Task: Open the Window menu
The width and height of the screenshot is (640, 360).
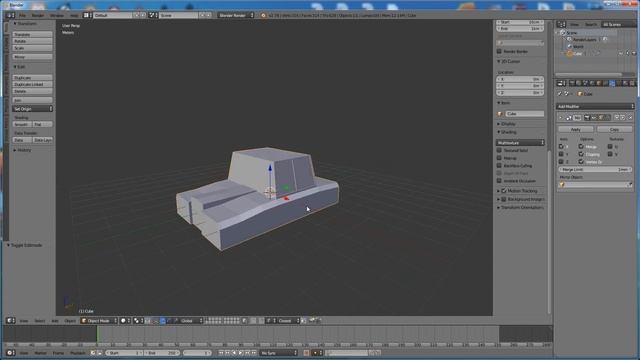Action: point(57,16)
